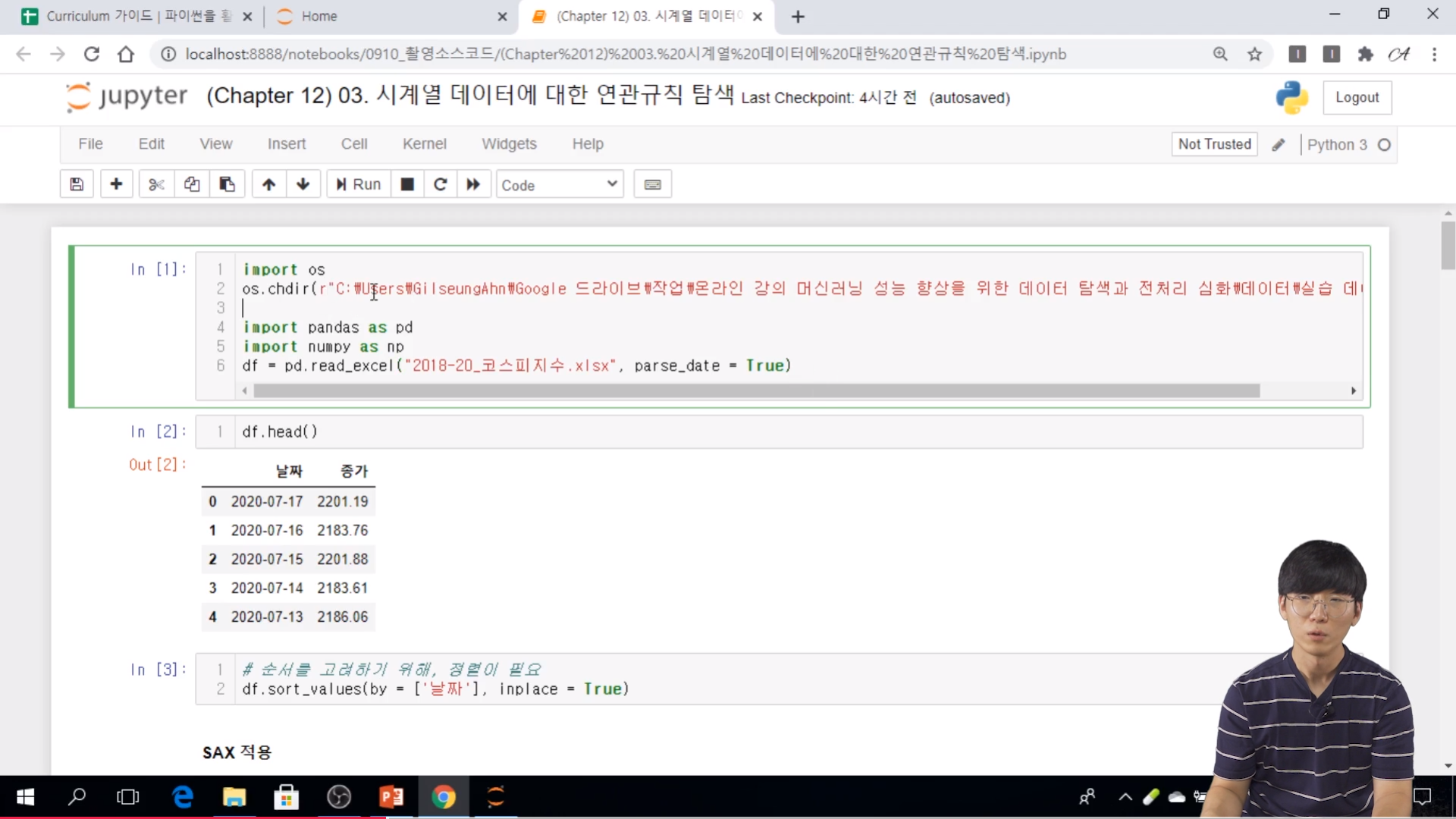Open PowerPoint from the Windows taskbar
Screen dimensions: 1456x819
[x=391, y=797]
